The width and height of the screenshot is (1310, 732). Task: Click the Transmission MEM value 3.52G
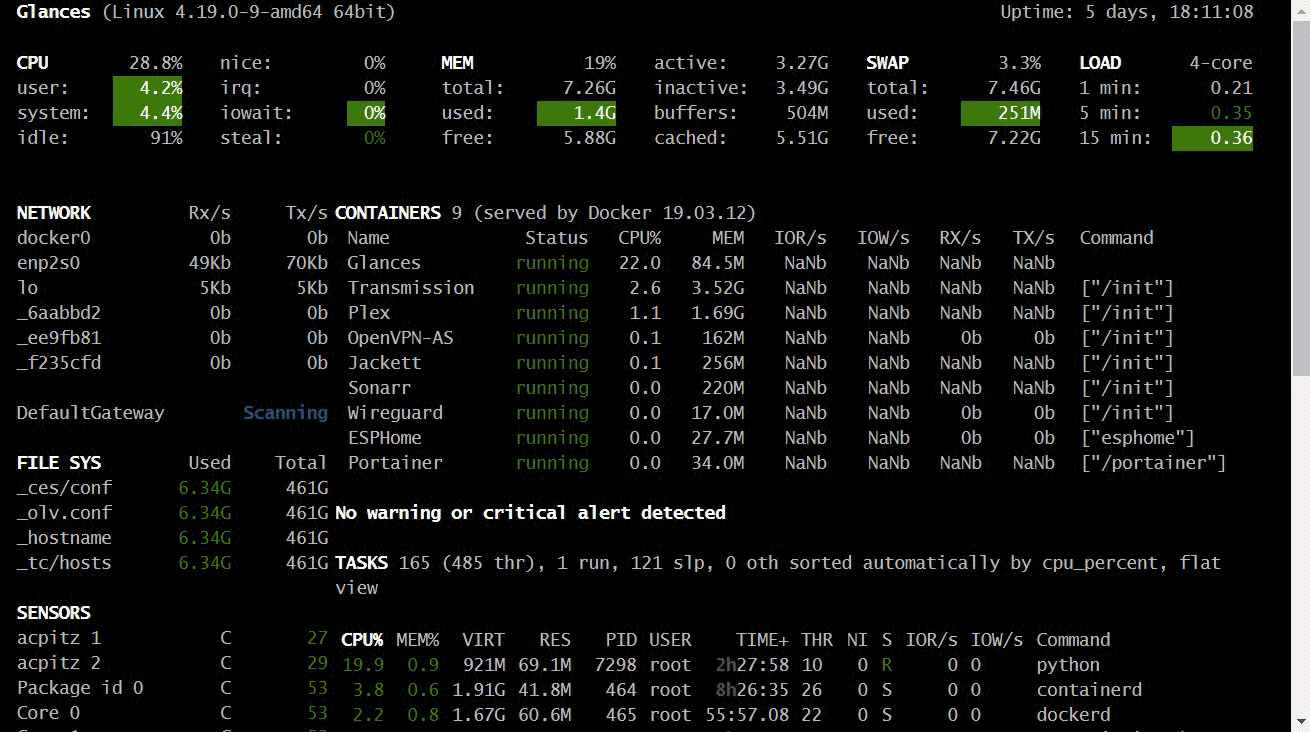[717, 288]
